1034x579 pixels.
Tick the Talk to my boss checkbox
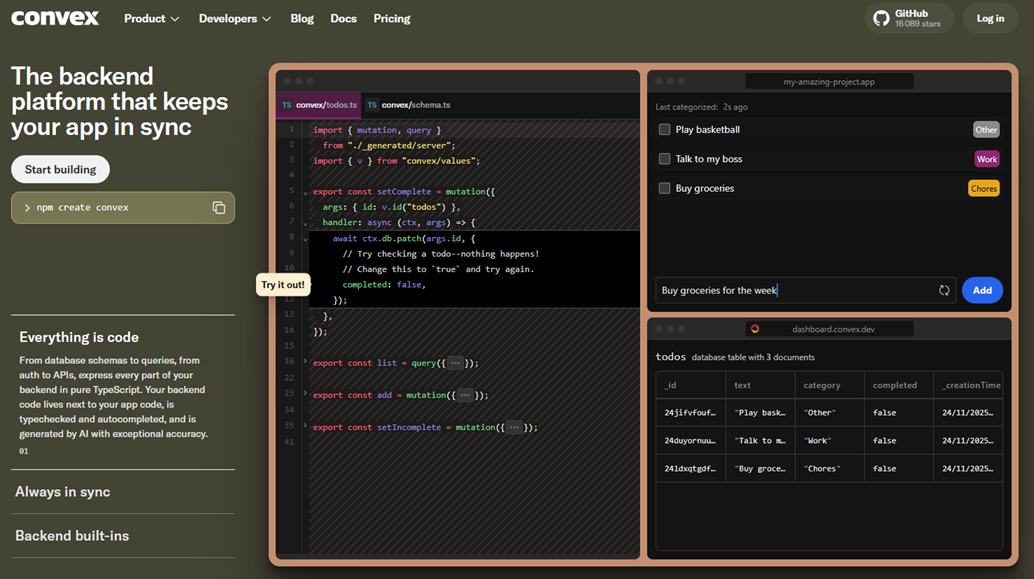click(664, 159)
